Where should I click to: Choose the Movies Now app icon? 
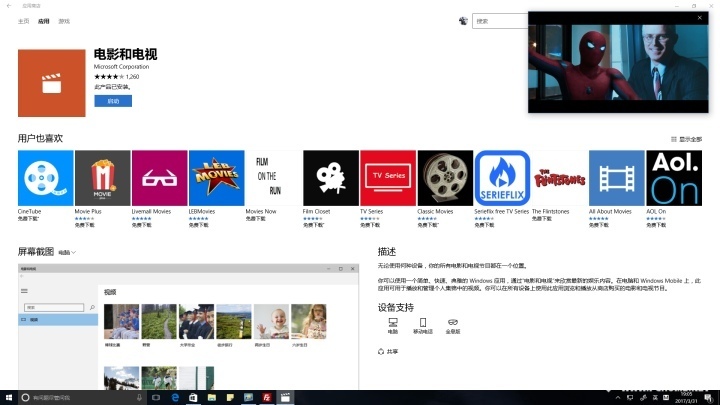pyautogui.click(x=274, y=178)
